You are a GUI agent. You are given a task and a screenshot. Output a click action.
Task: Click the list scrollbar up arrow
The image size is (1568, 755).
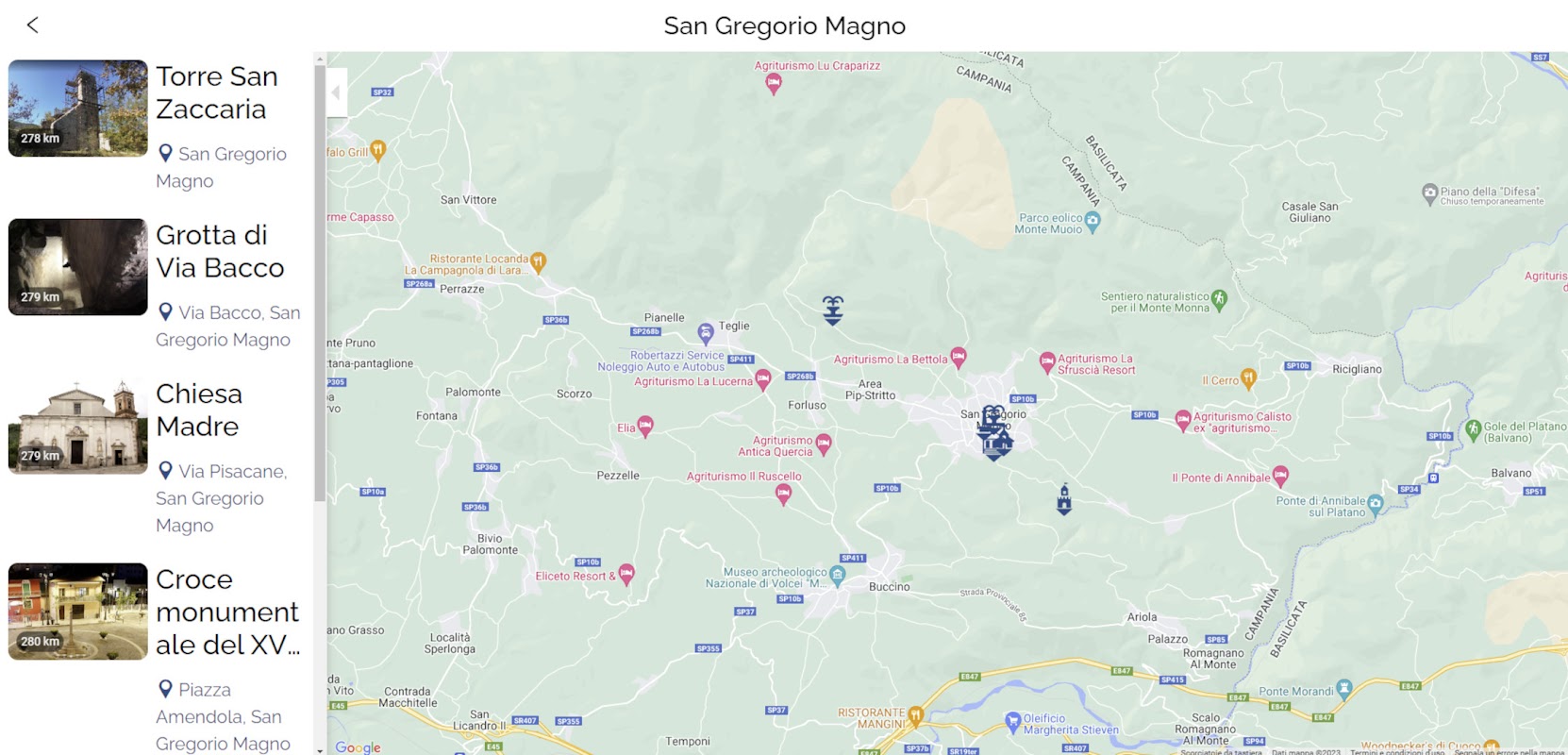point(320,59)
